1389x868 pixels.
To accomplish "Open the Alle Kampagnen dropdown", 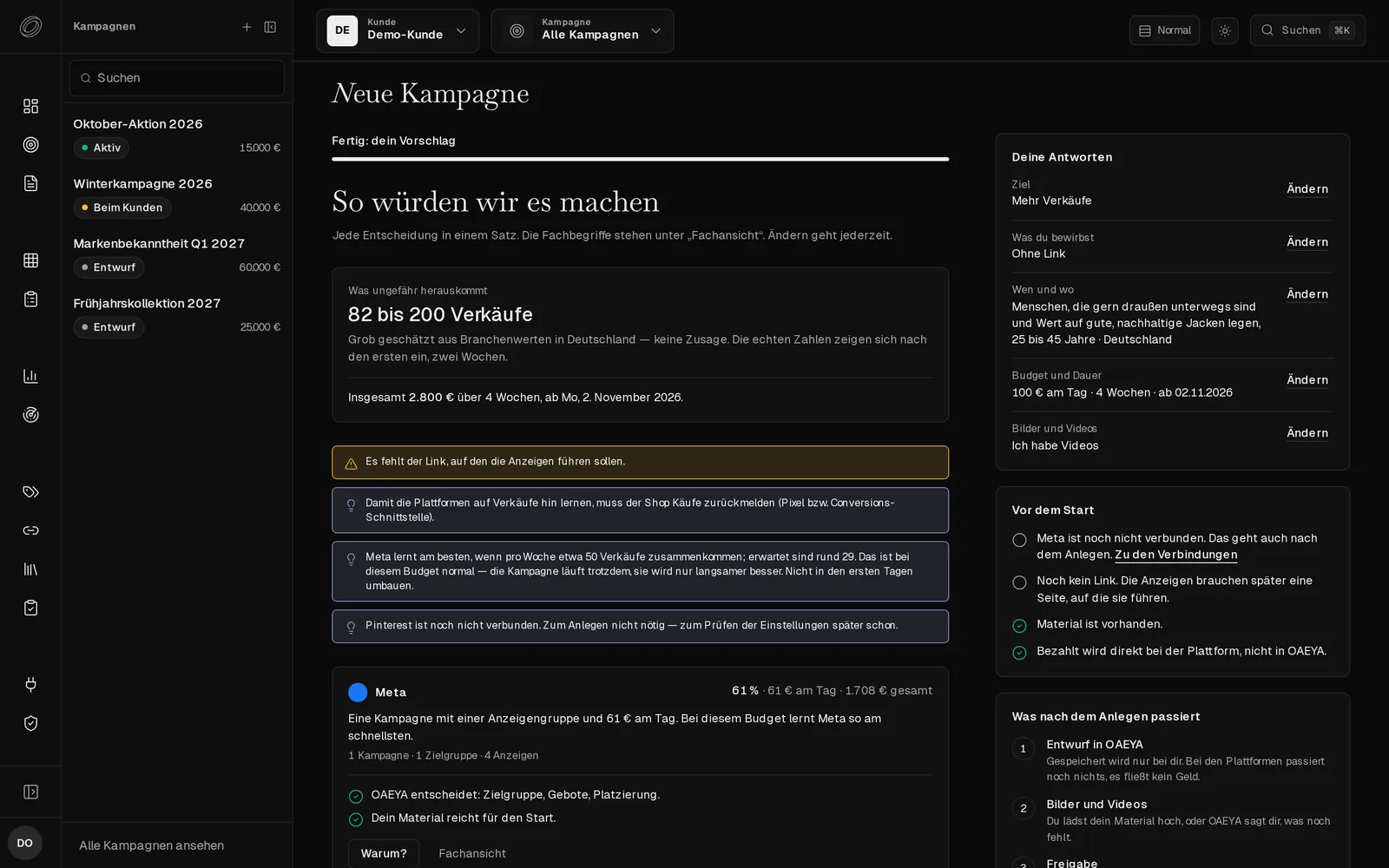I will [583, 30].
